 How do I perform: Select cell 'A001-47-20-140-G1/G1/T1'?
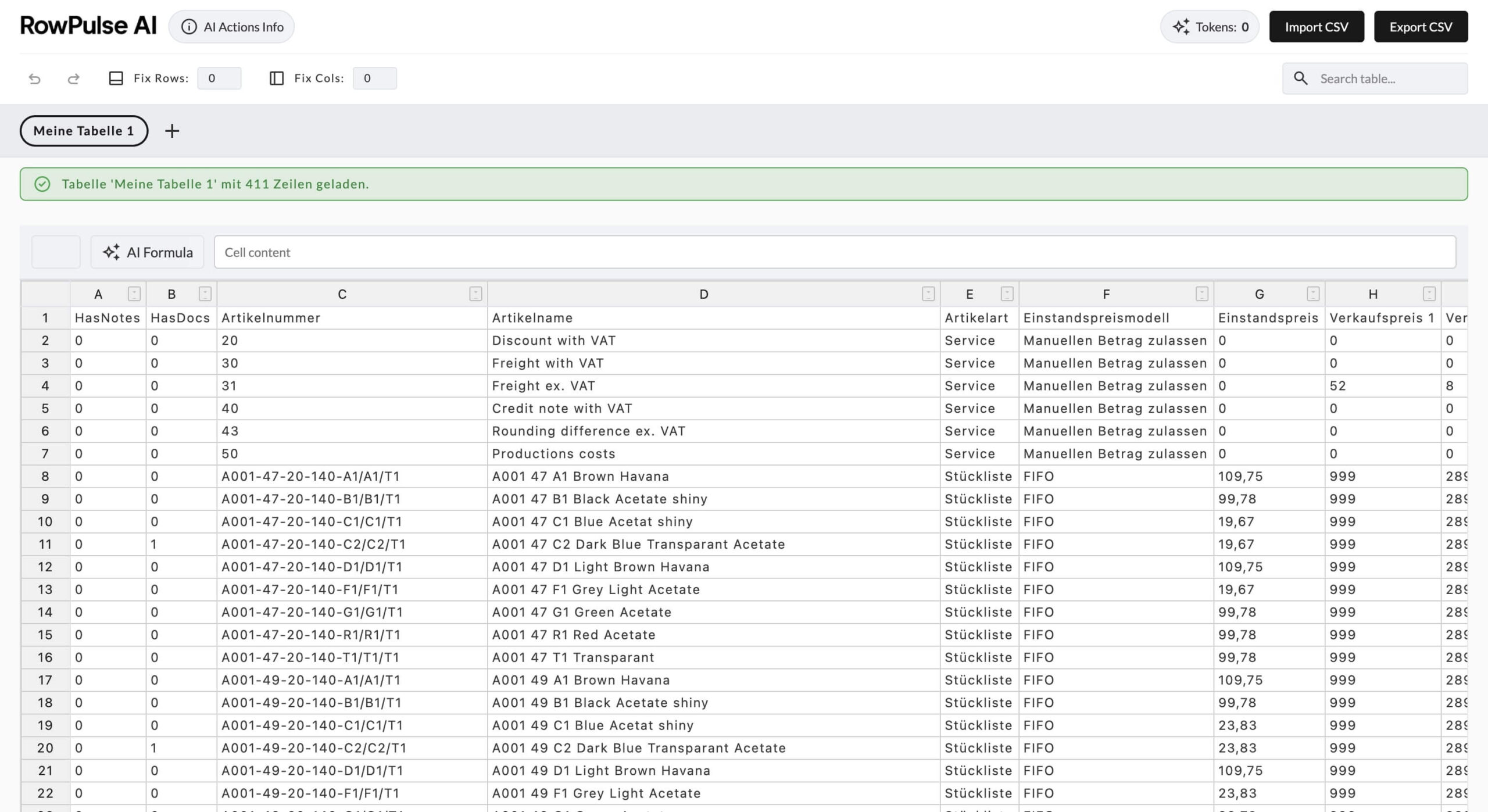coord(352,613)
